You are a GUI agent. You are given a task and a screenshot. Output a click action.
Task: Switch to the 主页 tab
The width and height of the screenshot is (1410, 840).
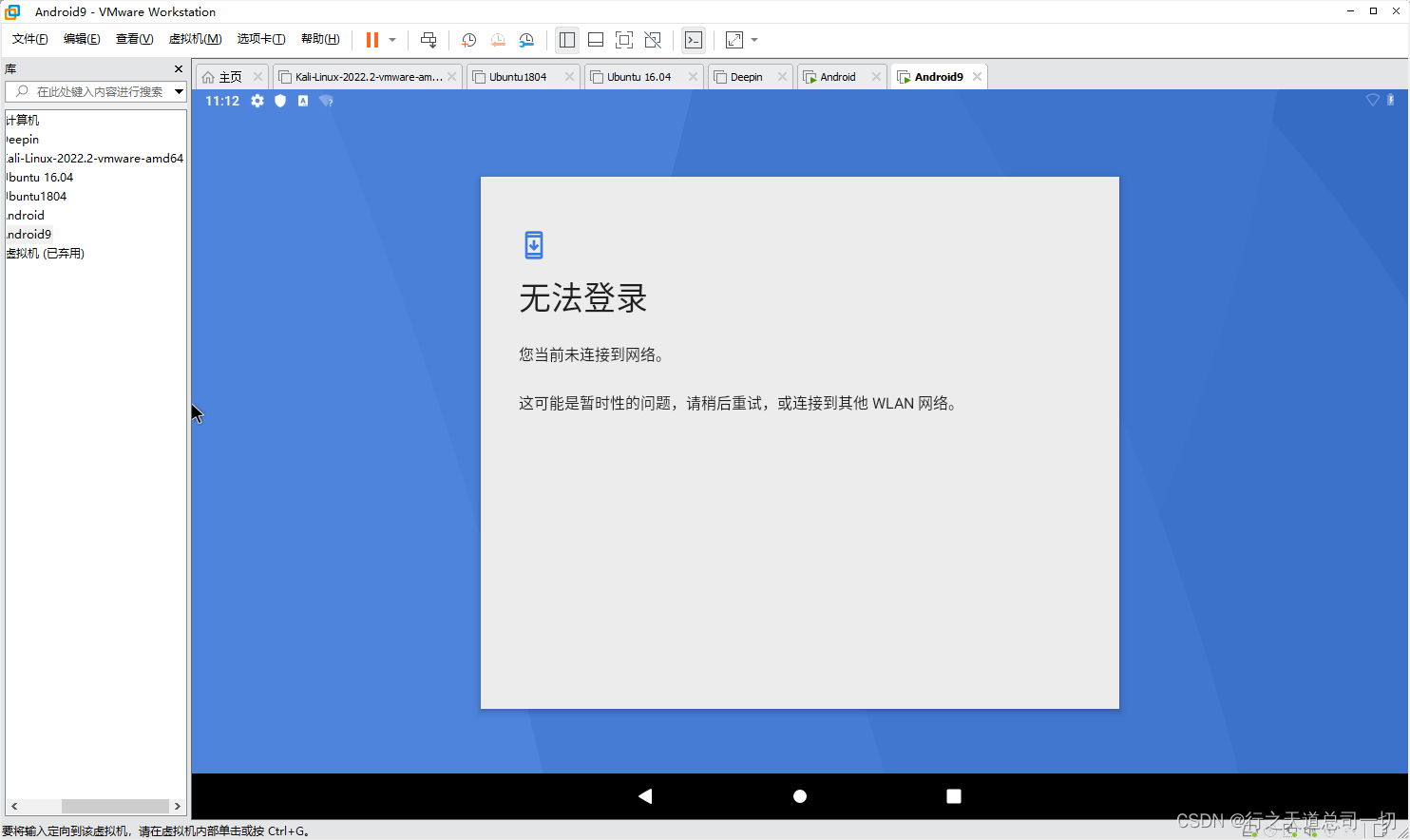pyautogui.click(x=231, y=77)
